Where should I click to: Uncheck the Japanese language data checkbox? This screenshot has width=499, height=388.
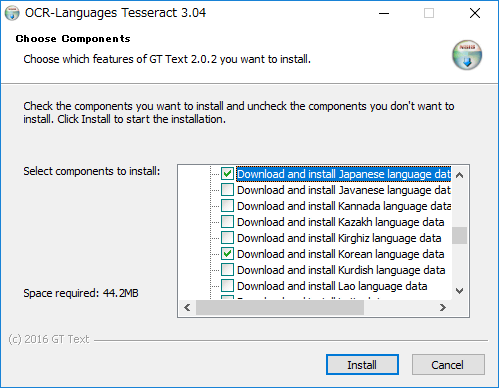[227, 174]
